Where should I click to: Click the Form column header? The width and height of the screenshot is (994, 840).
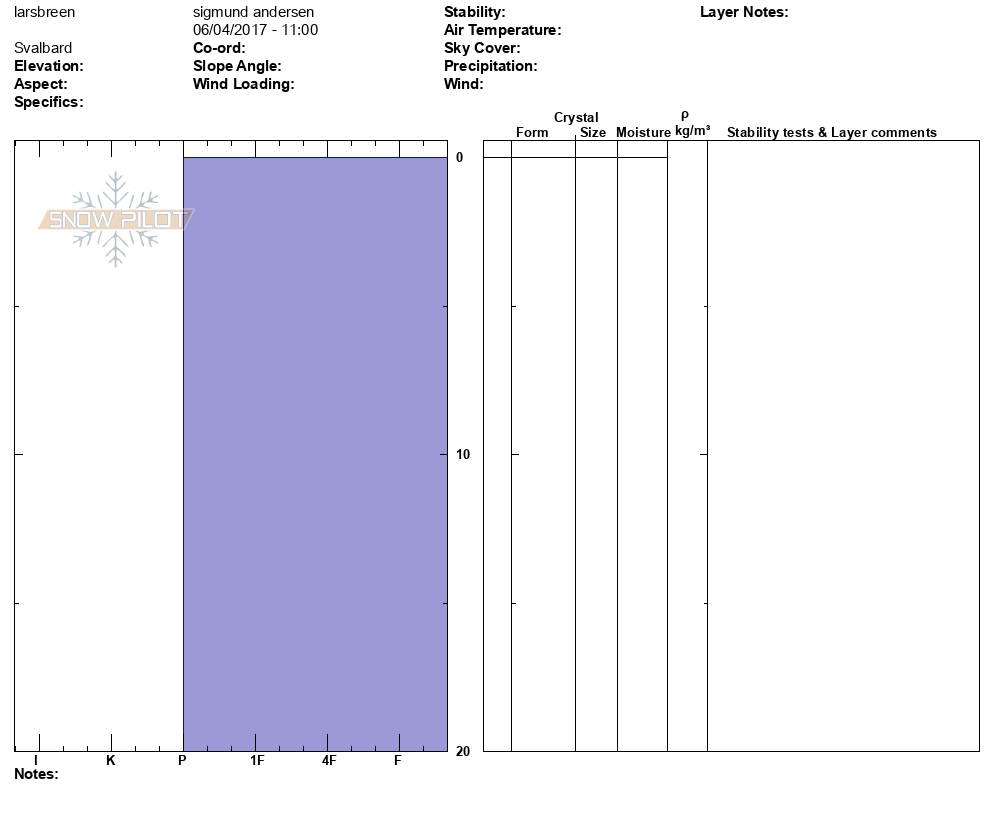(532, 132)
